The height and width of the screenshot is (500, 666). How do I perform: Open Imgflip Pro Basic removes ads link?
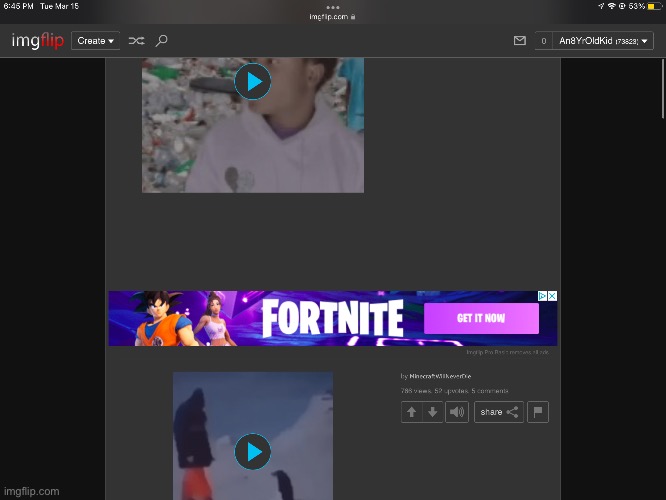pos(508,352)
